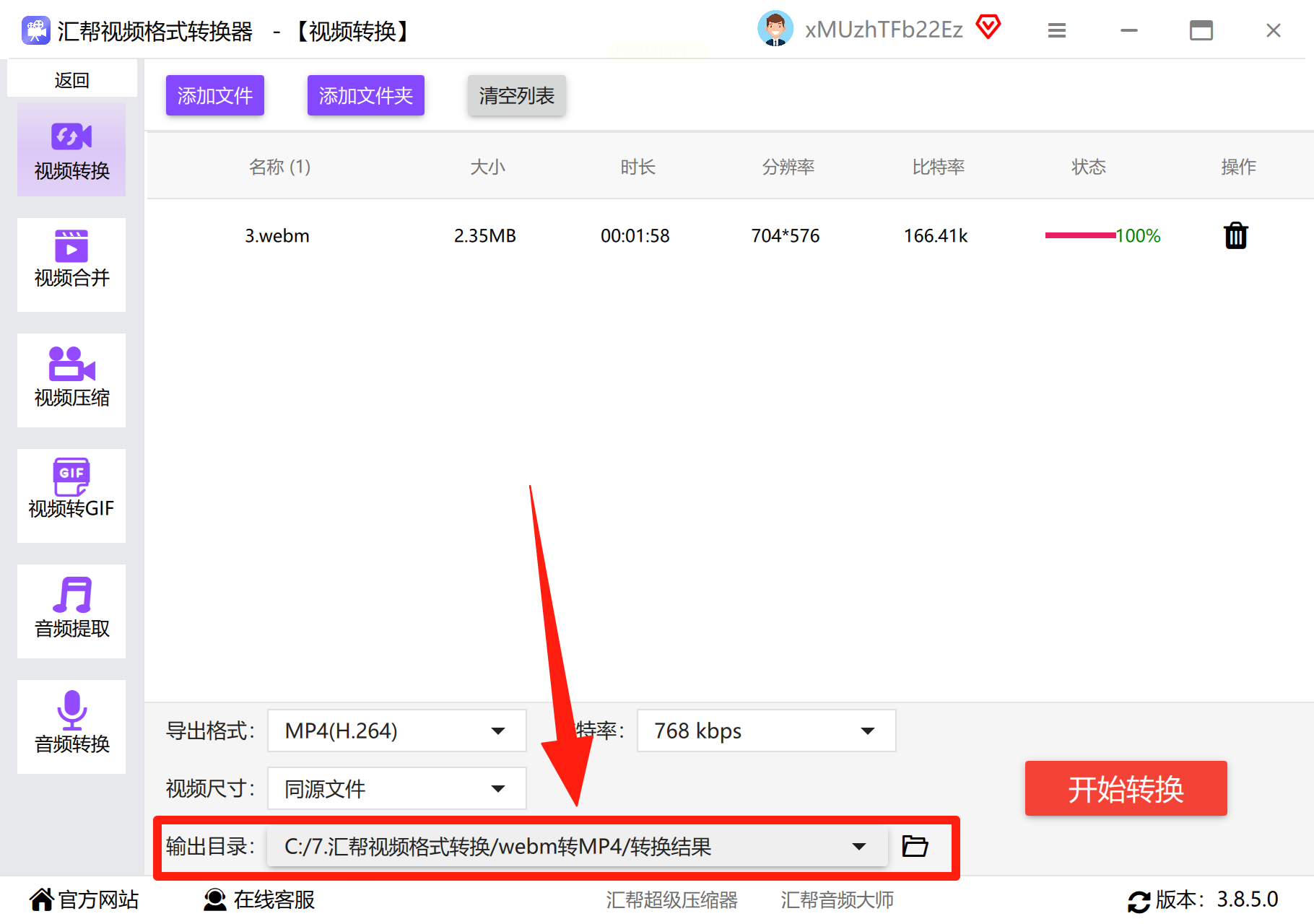Expand the 导出格式 MP4(H.264) dropdown
The width and height of the screenshot is (1314, 924).
pyautogui.click(x=397, y=731)
